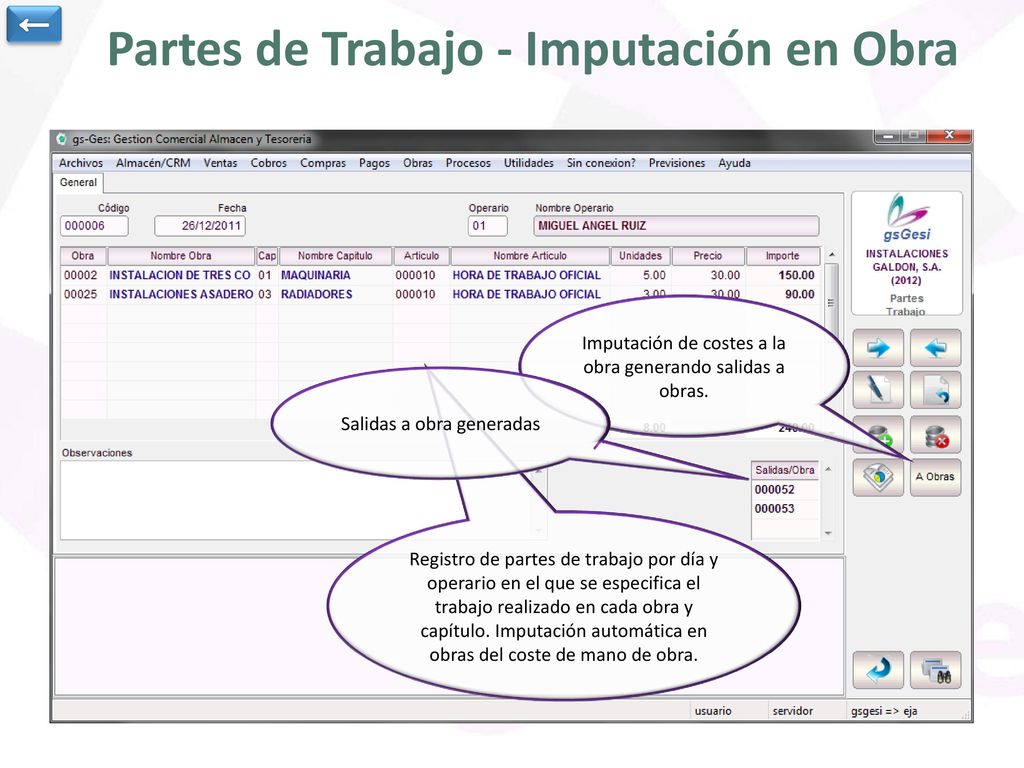Click the Obra column header

click(83, 256)
